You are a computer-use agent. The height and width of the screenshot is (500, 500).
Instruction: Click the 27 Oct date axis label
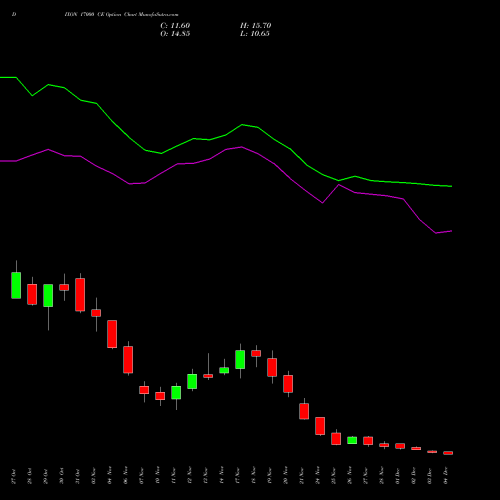tap(13, 476)
